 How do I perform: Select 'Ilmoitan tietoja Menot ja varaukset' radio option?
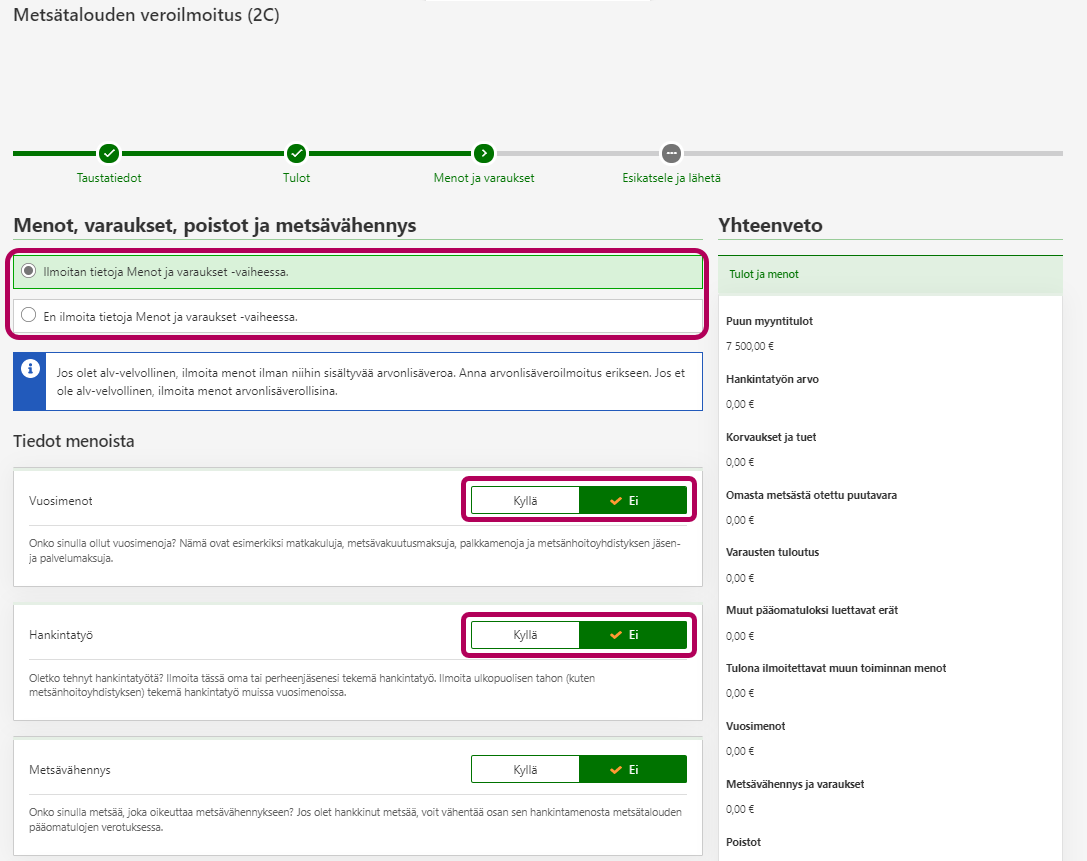(x=29, y=271)
